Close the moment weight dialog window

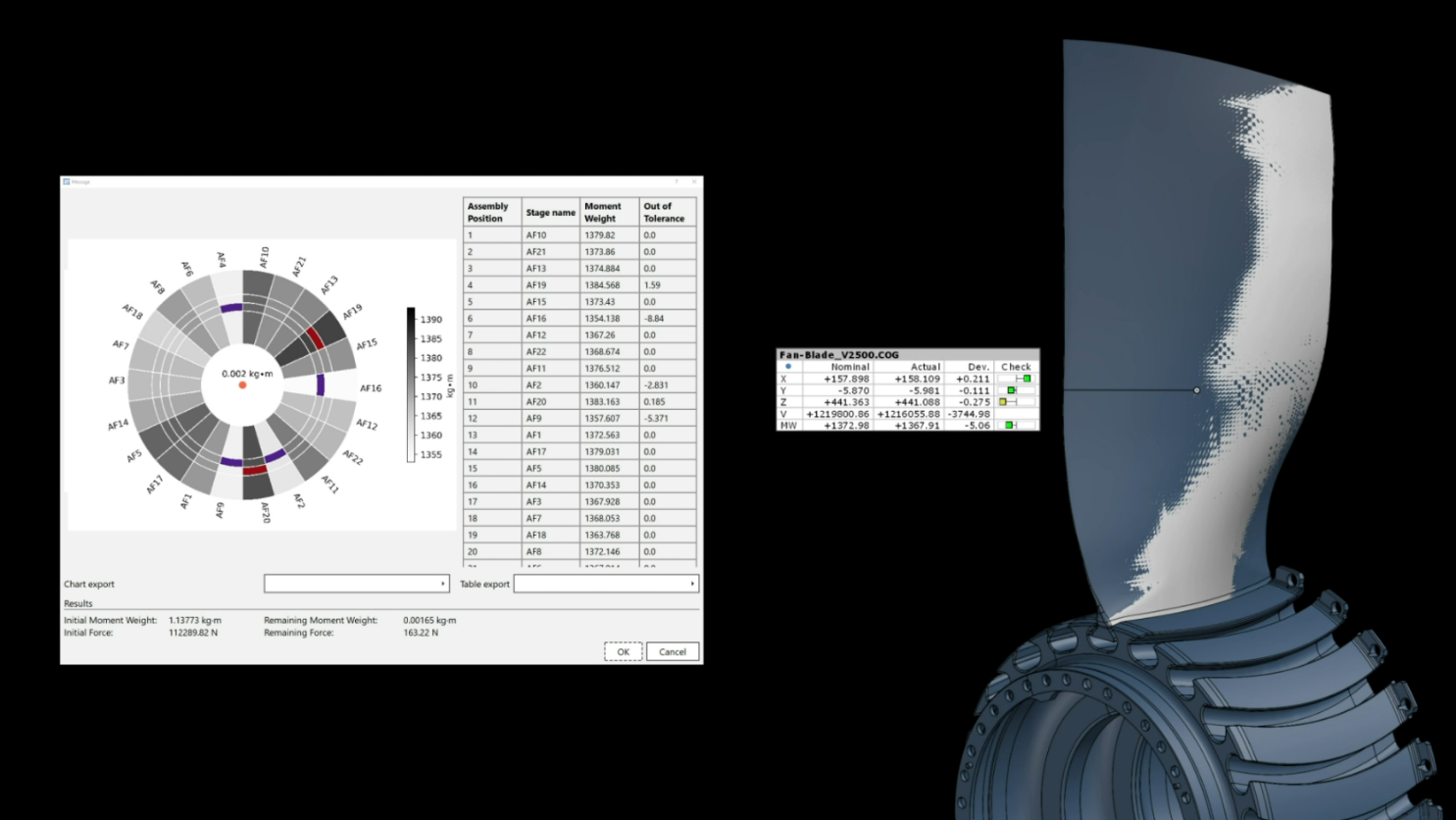(x=694, y=181)
